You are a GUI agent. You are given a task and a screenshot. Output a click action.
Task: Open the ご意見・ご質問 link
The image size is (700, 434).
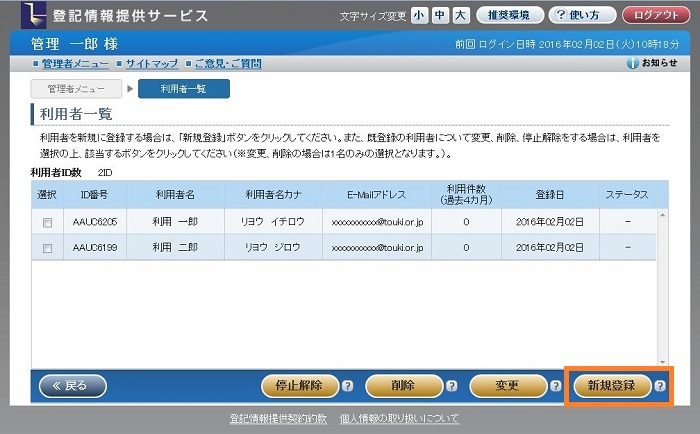pyautogui.click(x=228, y=64)
